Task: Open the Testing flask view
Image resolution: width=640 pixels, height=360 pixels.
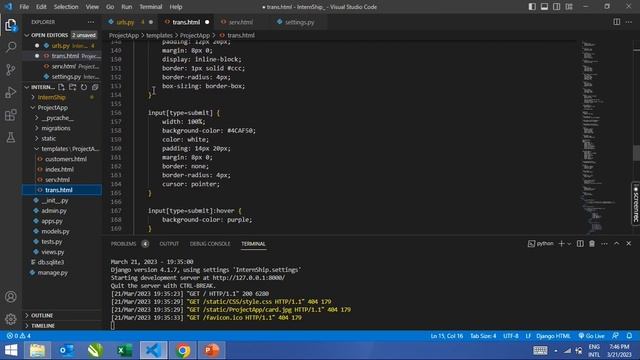Action: pyautogui.click(x=11, y=138)
